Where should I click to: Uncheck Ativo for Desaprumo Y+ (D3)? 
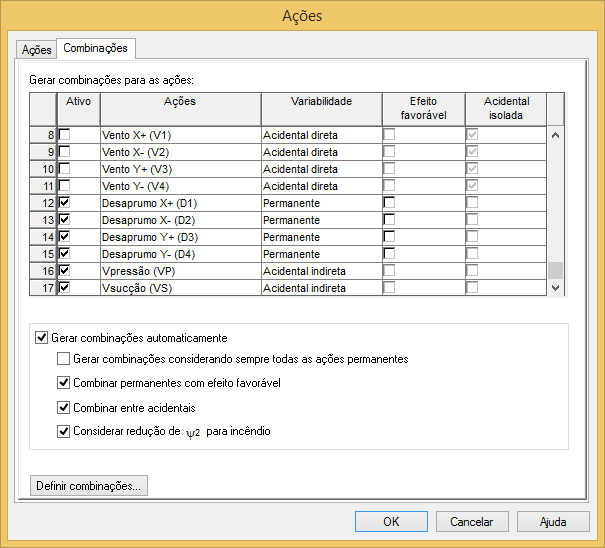(x=64, y=237)
